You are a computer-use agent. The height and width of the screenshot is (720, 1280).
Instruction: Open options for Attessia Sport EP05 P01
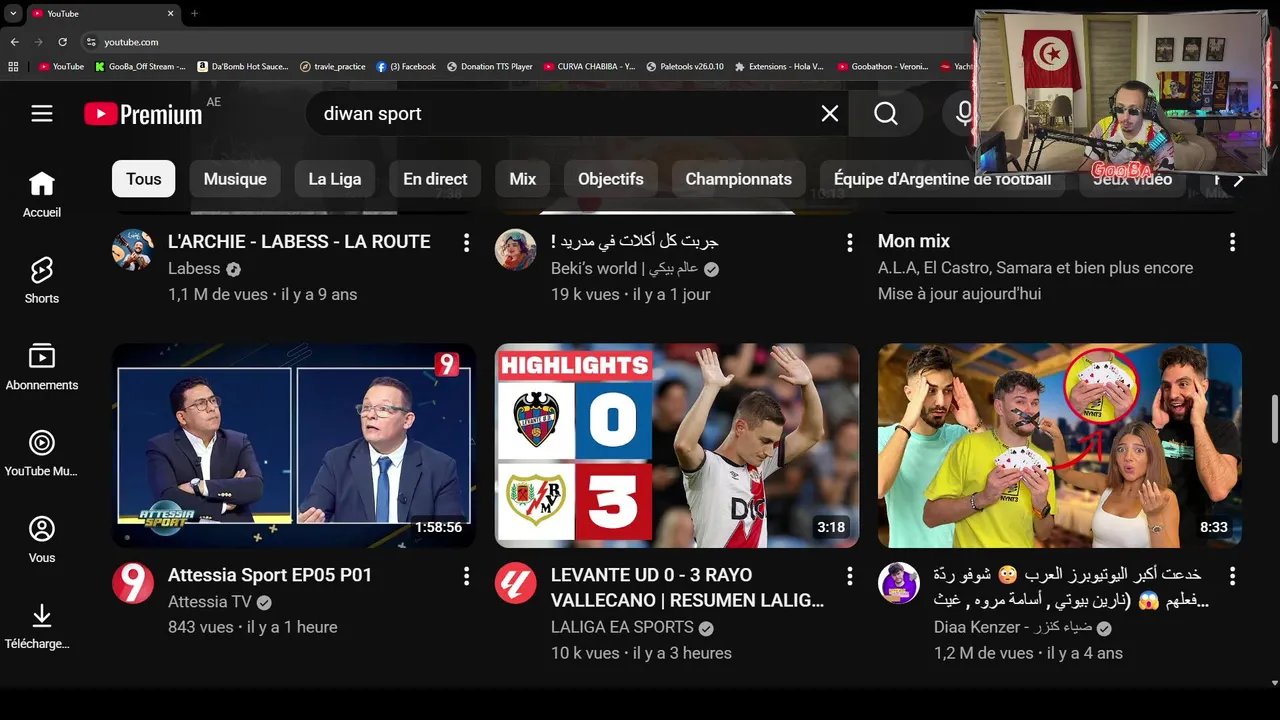coord(466,576)
